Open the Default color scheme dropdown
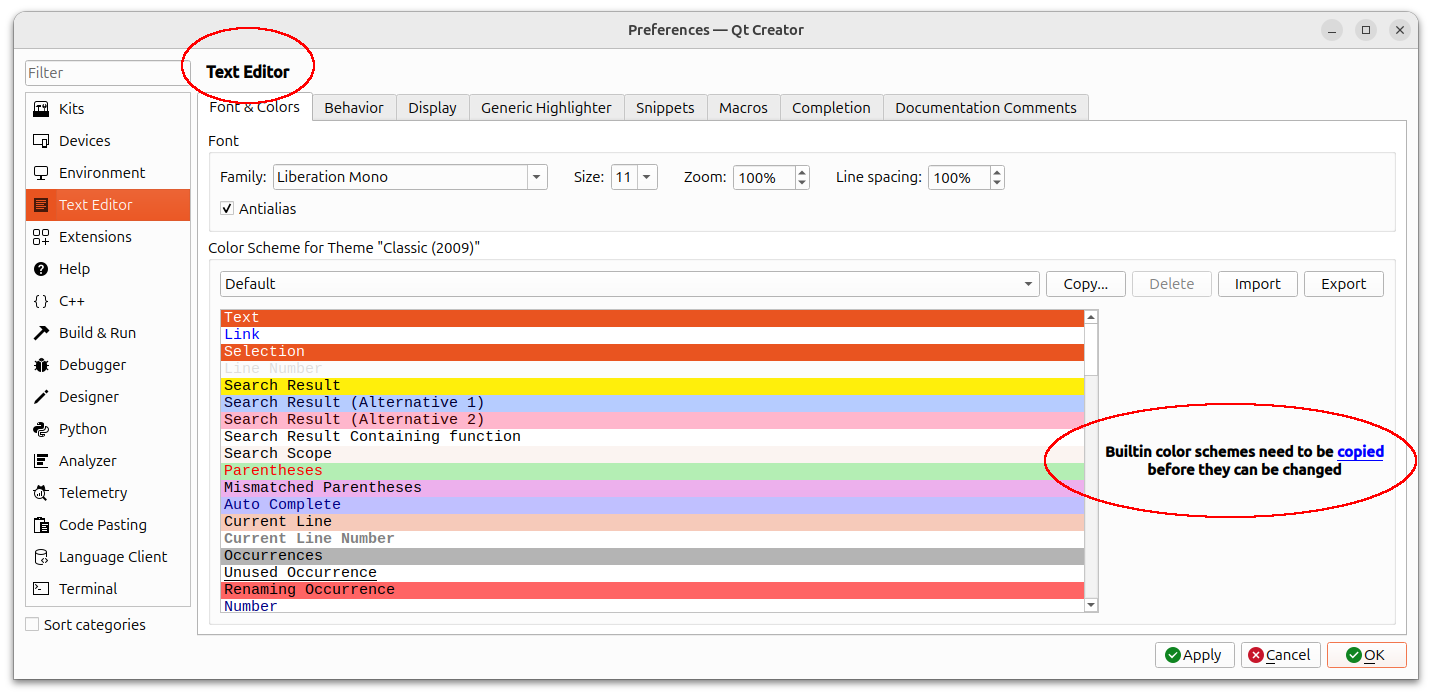1432x696 pixels. pos(630,284)
